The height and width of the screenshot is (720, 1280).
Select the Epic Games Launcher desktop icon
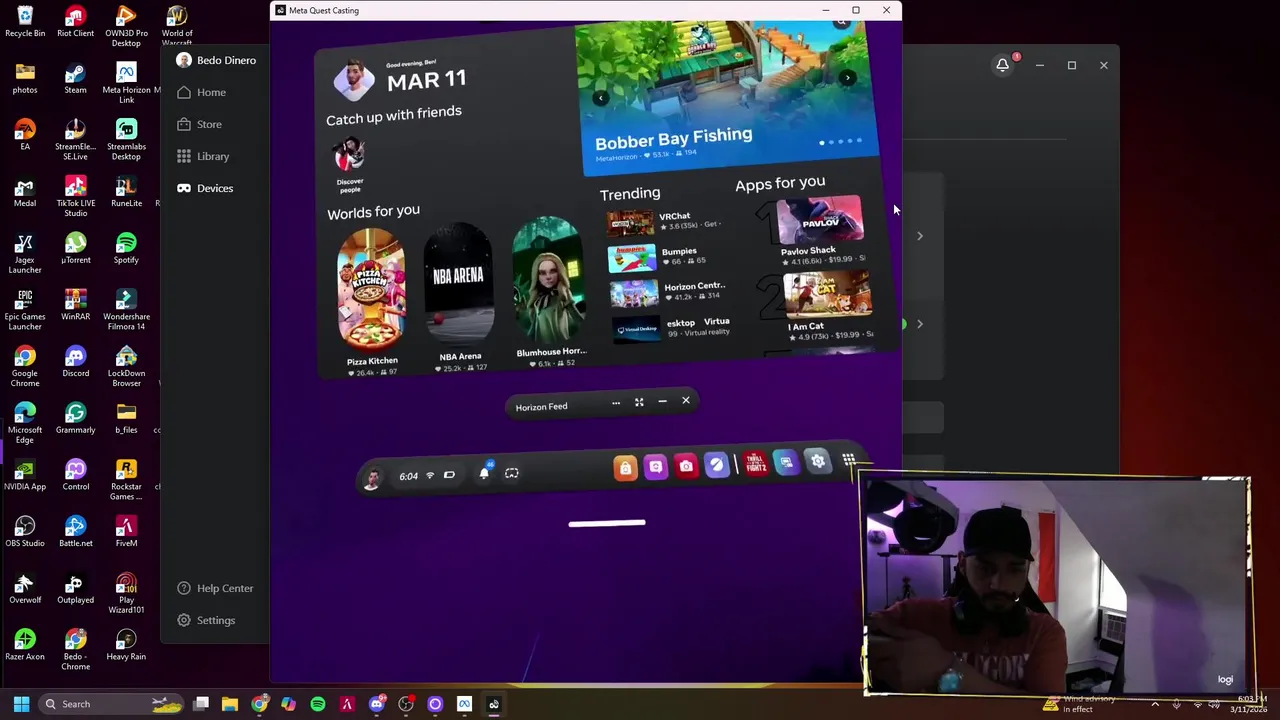coord(25,310)
